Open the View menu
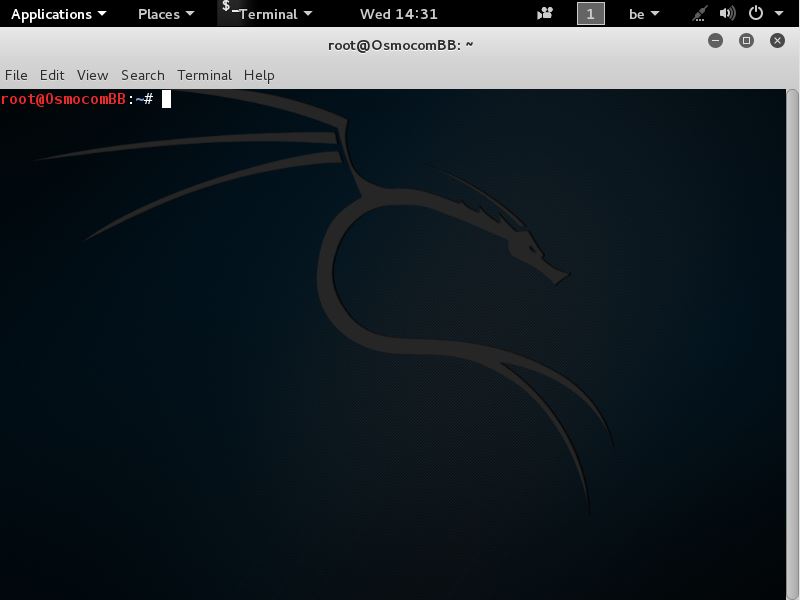 (x=92, y=75)
